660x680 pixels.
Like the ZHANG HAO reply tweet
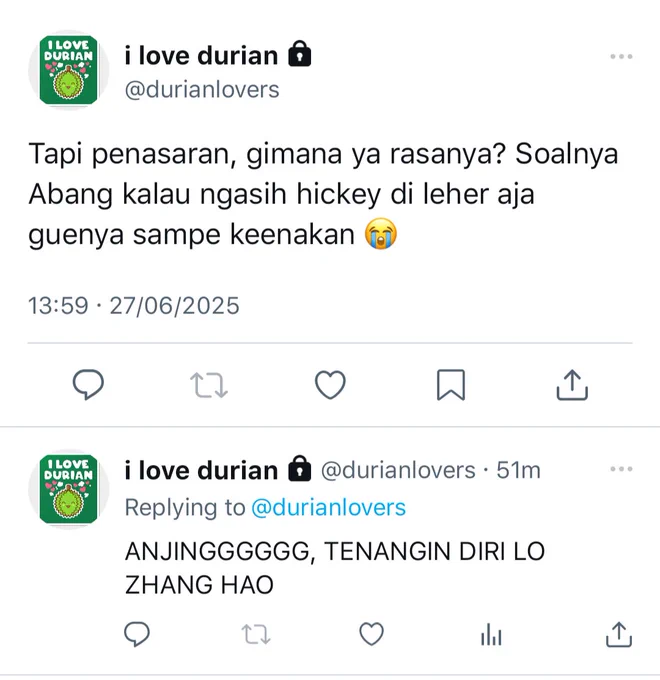click(372, 634)
